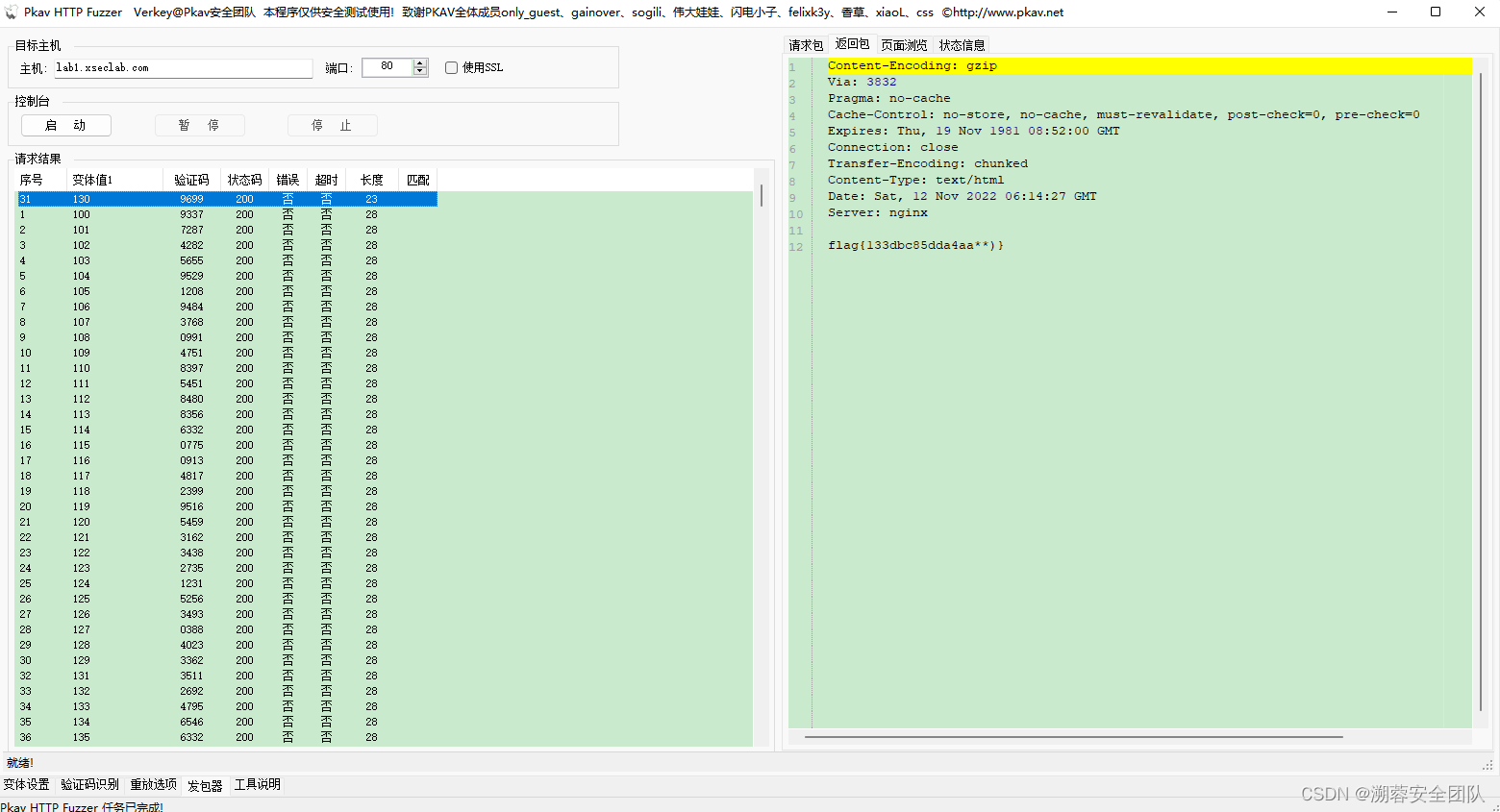1500x812 pixels.
Task: Click the results table vertical scrollbar
Action: [x=762, y=197]
